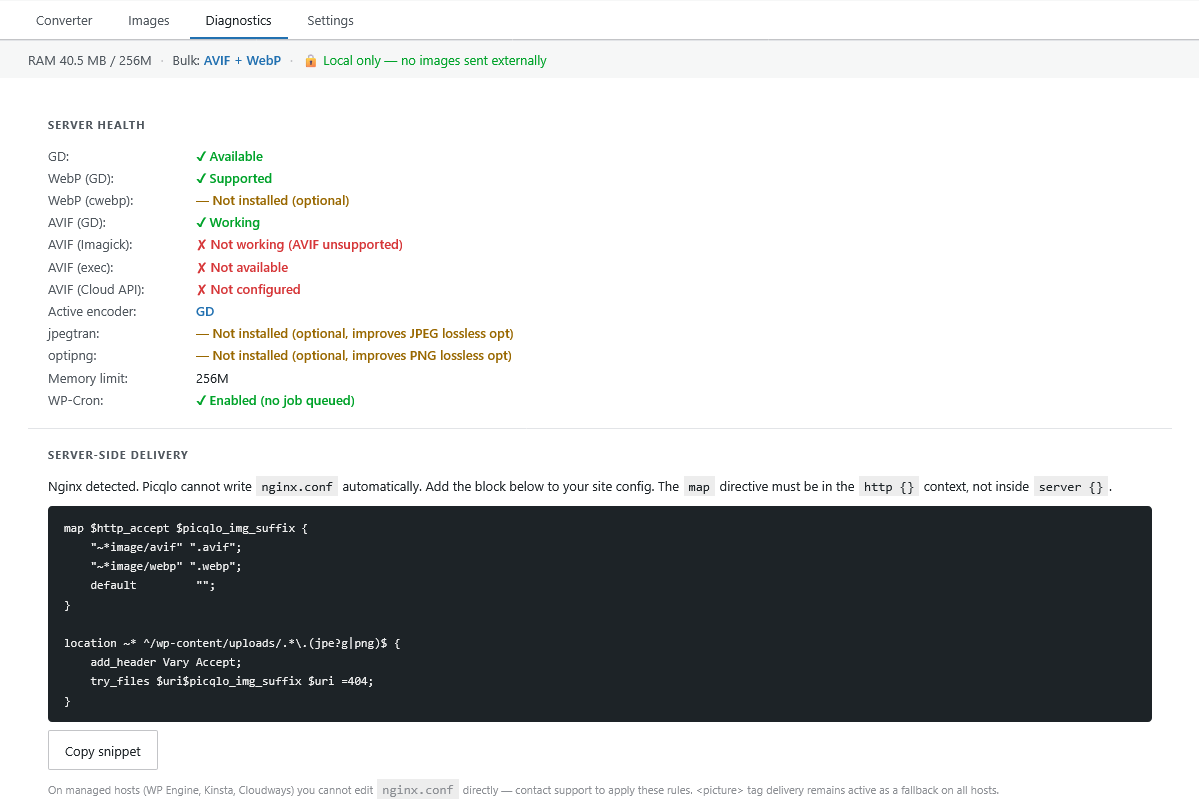
Task: Click the 'AVIF (Cloud API):' label
Action: 96,290
